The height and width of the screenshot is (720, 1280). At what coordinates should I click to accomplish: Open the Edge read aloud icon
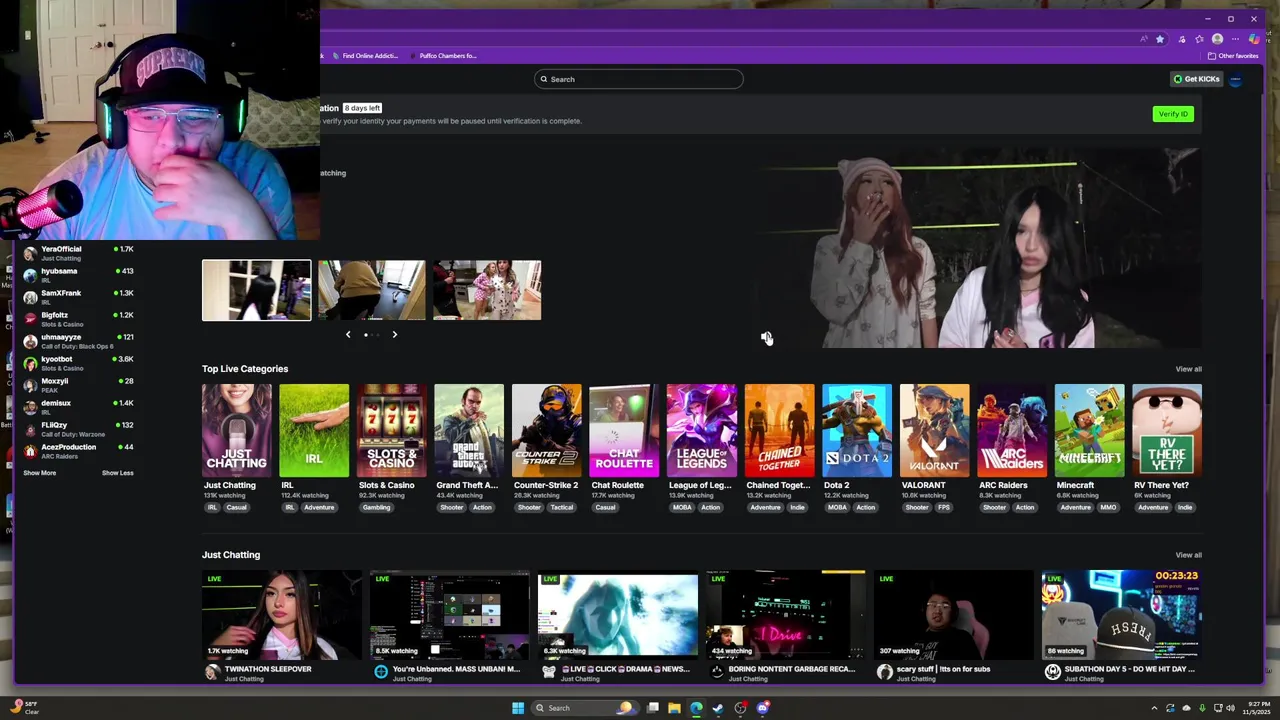1144,39
